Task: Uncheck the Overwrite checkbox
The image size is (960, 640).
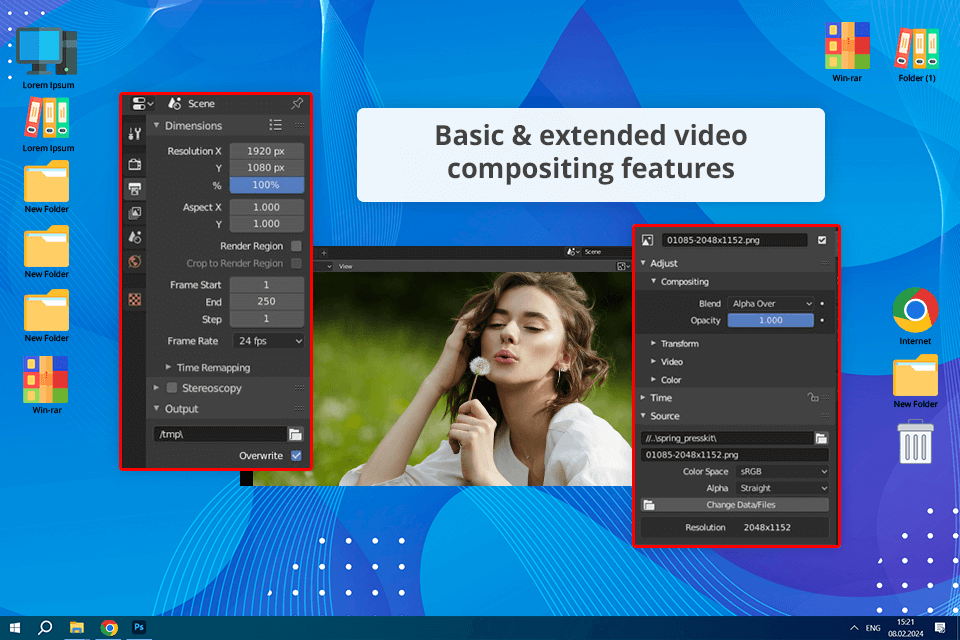Action: pyautogui.click(x=296, y=456)
